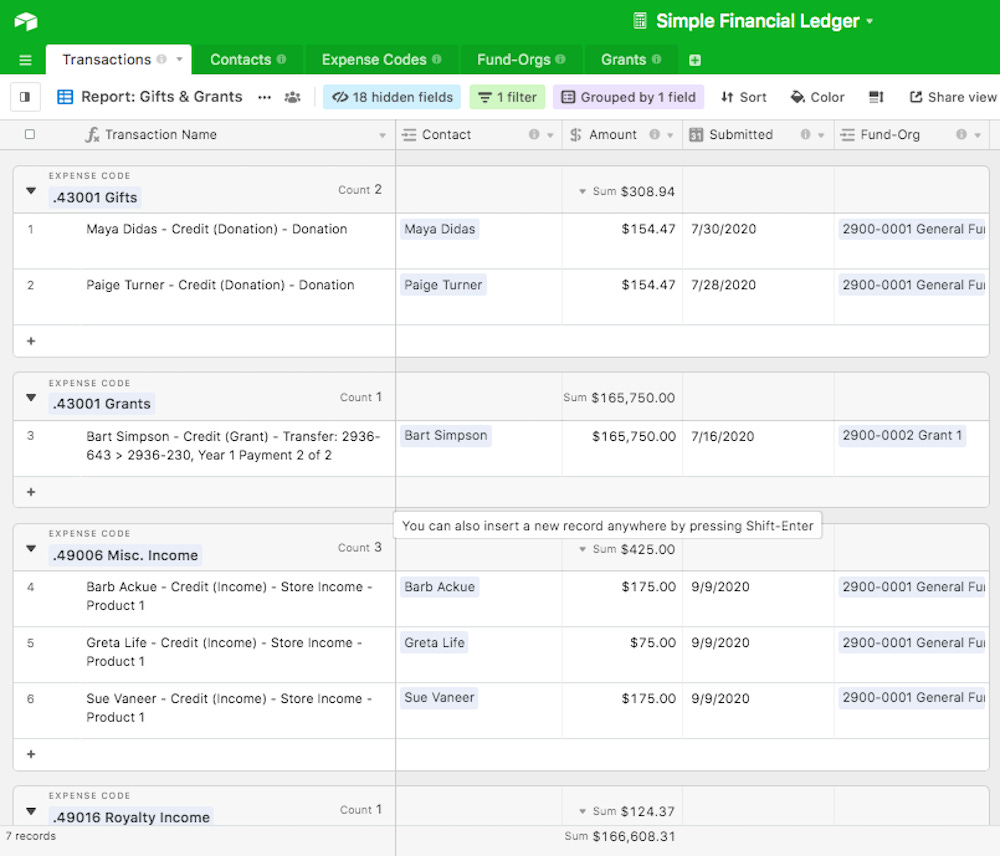Click the collaborators people icon

click(x=293, y=97)
